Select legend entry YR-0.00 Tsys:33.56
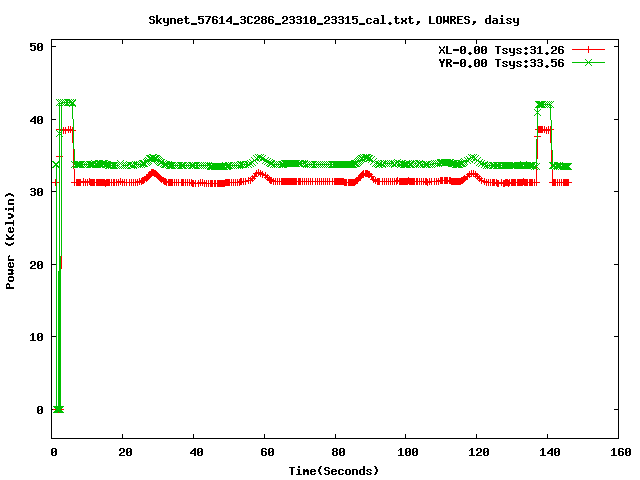 501,63
